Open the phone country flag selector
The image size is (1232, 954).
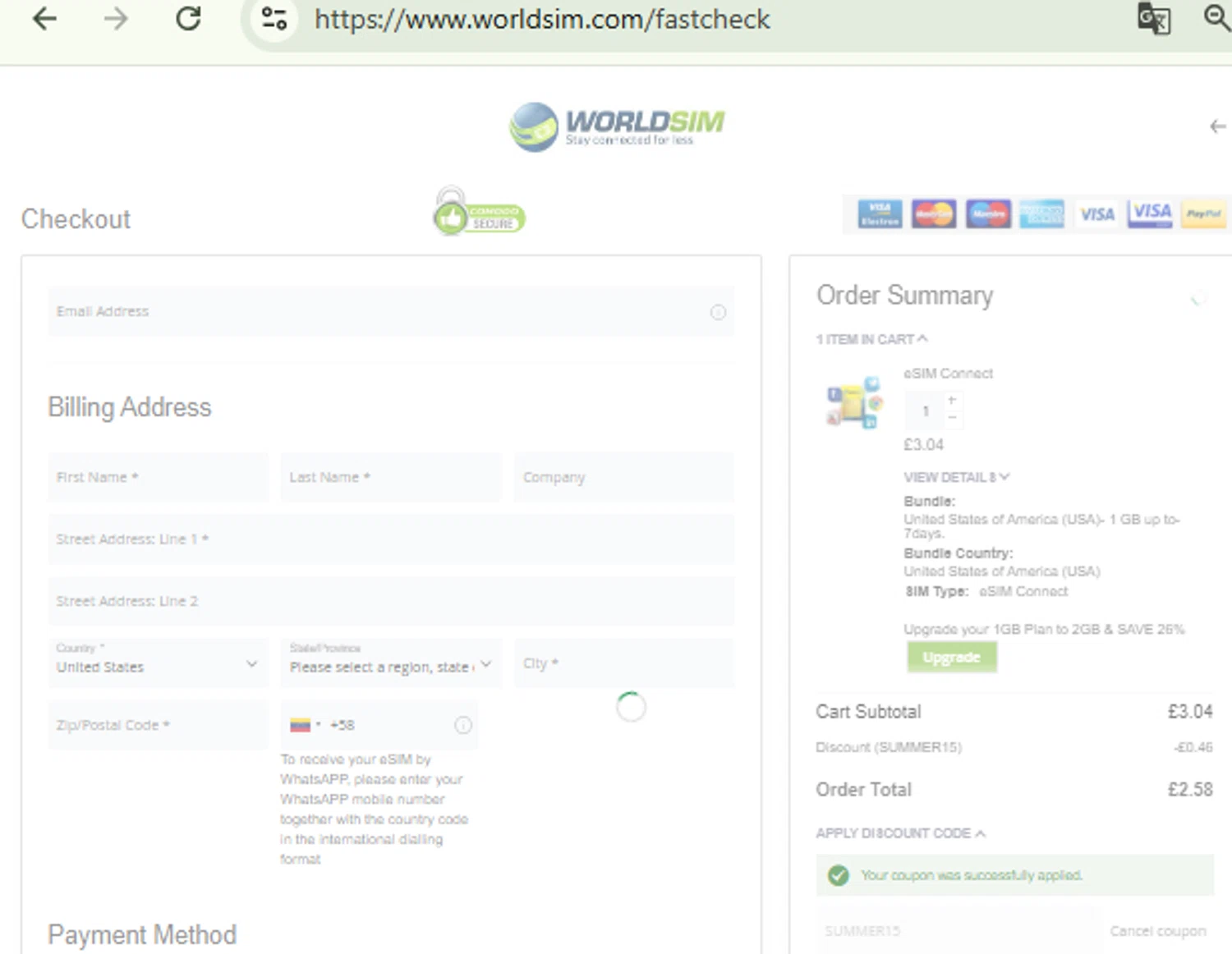point(305,725)
